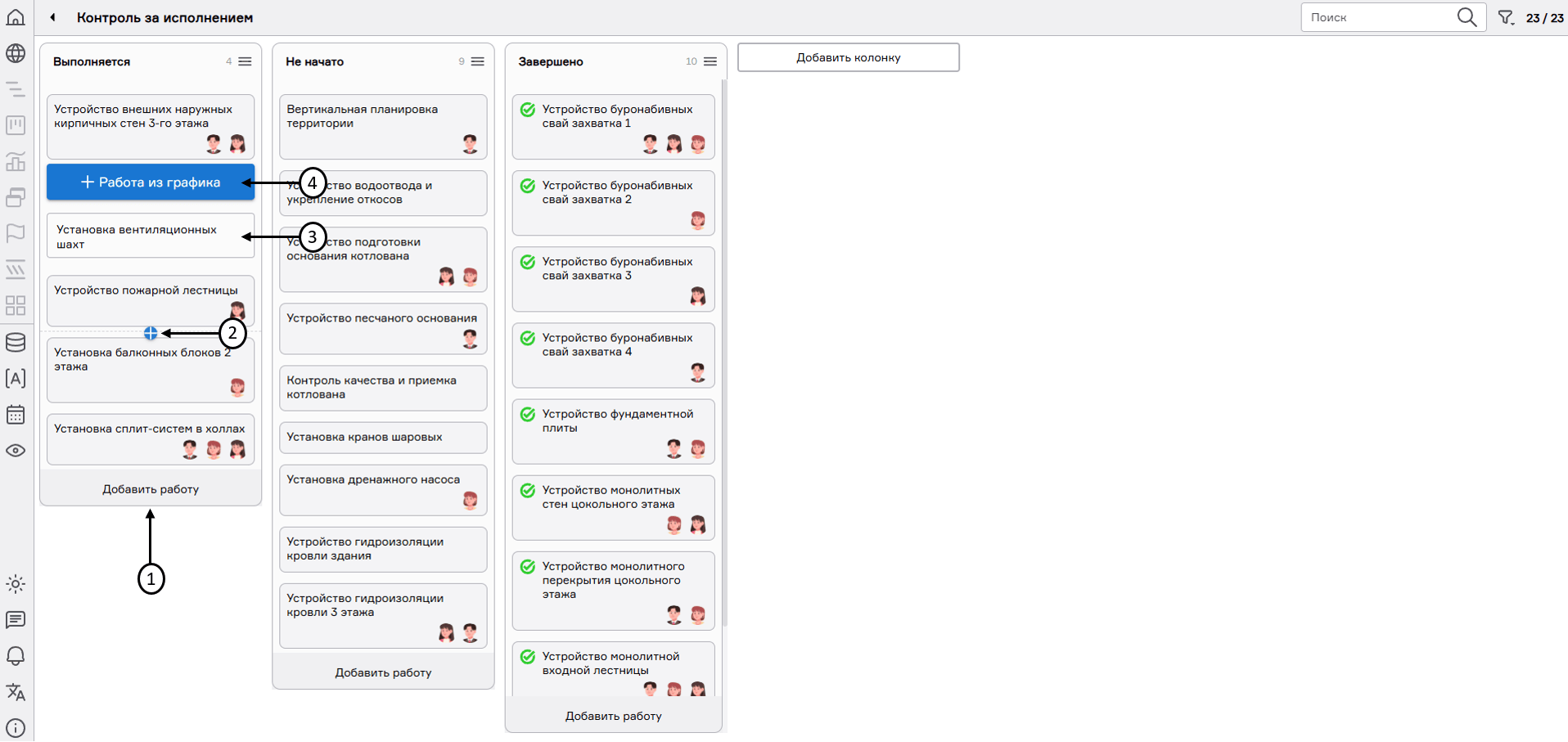The image size is (1568, 742).
Task: Click the globe icon in sidebar
Action: pyautogui.click(x=16, y=54)
